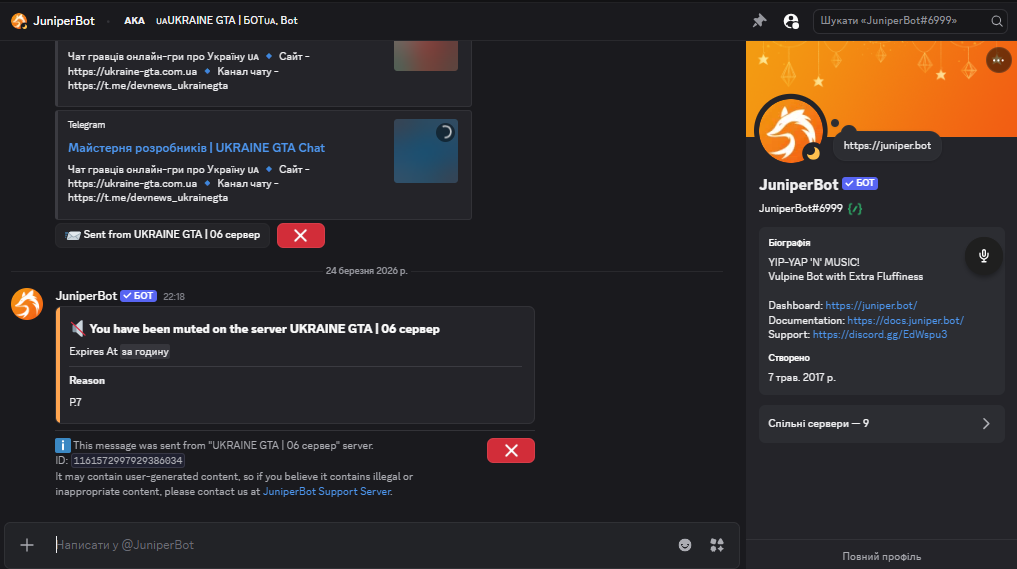Click the lower Telegram embed loading thumbnail
Image resolution: width=1017 pixels, height=569 pixels.
425,151
